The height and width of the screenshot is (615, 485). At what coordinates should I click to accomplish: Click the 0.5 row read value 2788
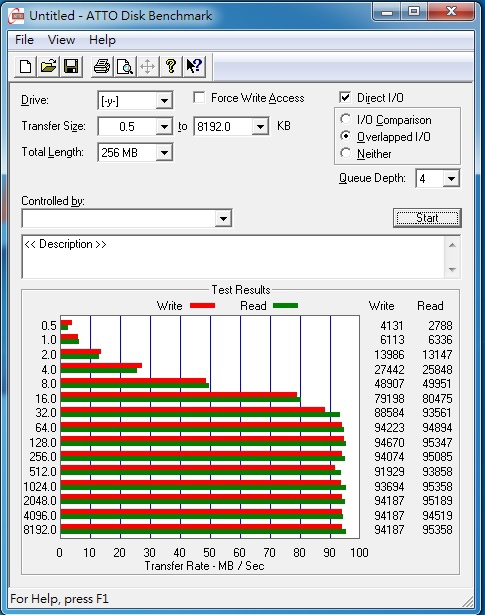[x=440, y=326]
